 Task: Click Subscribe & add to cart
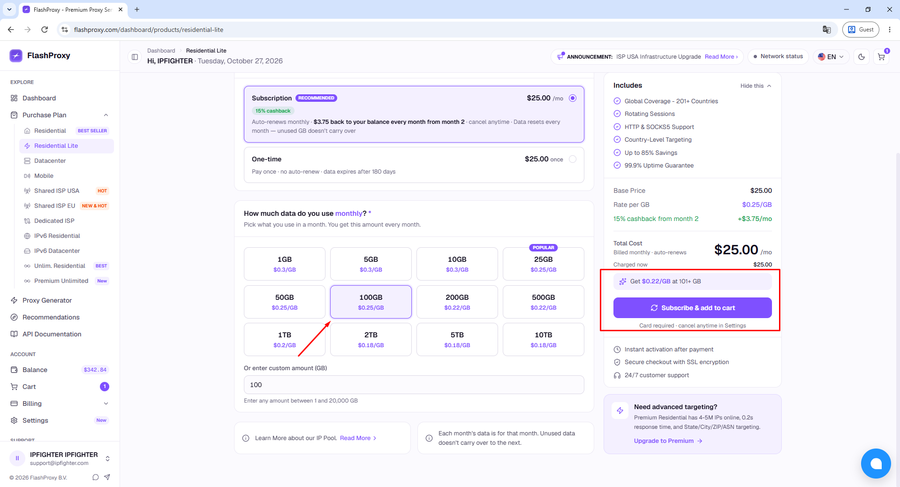[692, 308]
